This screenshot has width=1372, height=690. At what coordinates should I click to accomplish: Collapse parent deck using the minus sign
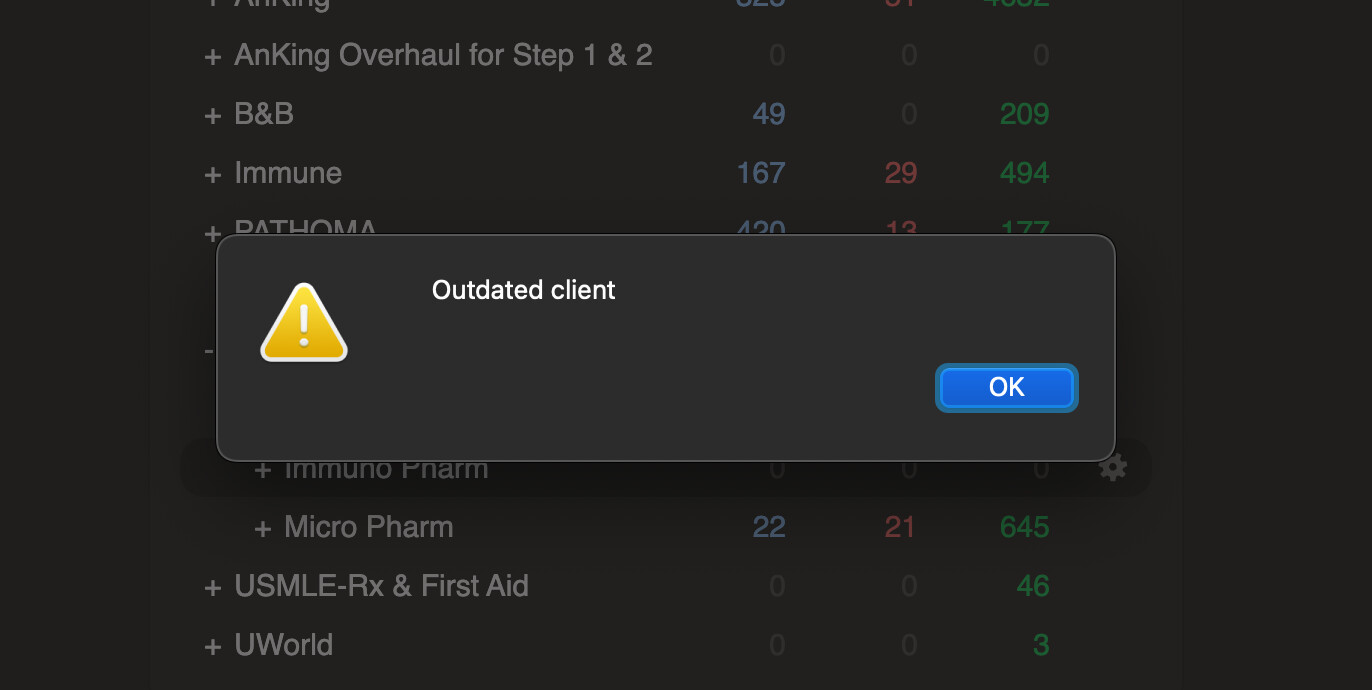[209, 351]
